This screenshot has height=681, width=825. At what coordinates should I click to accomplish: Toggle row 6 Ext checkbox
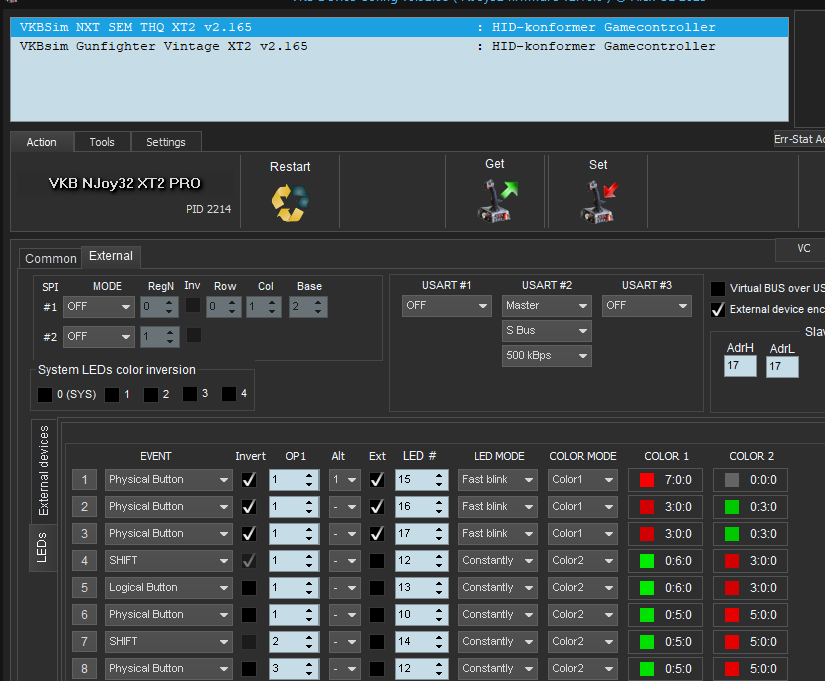(377, 615)
